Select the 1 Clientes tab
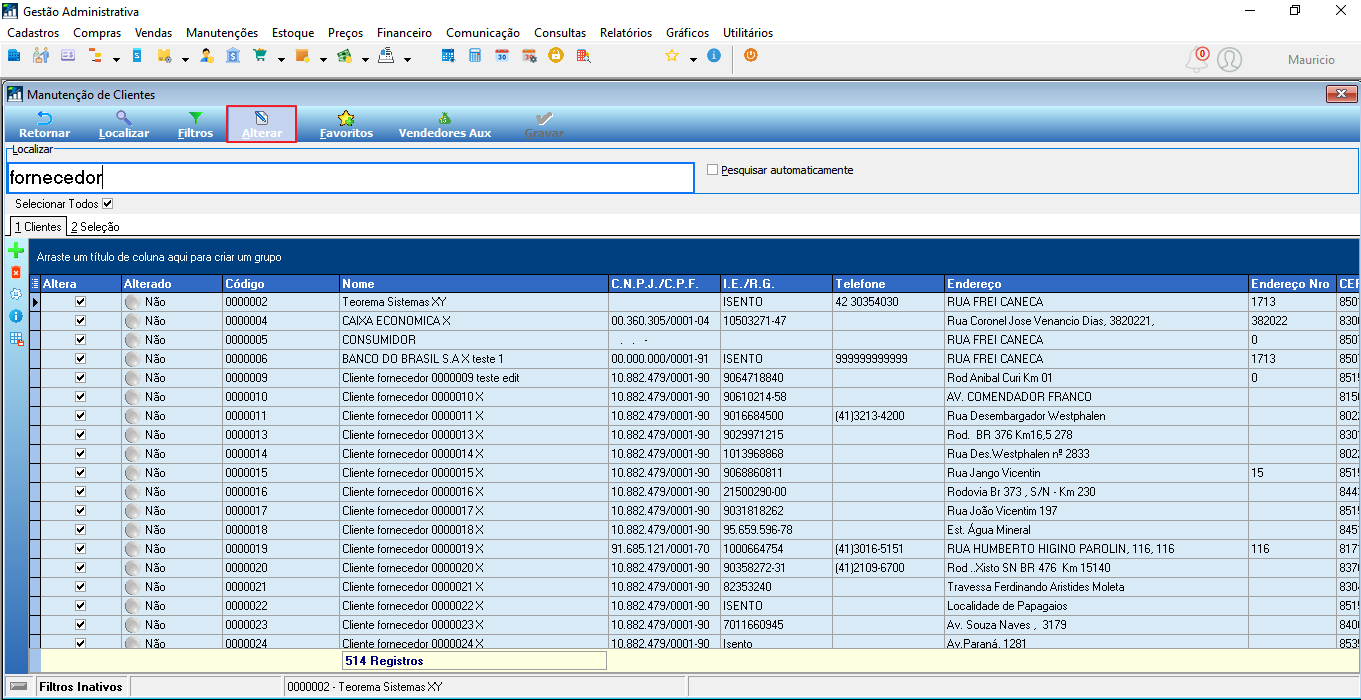The width and height of the screenshot is (1361, 700). point(38,227)
